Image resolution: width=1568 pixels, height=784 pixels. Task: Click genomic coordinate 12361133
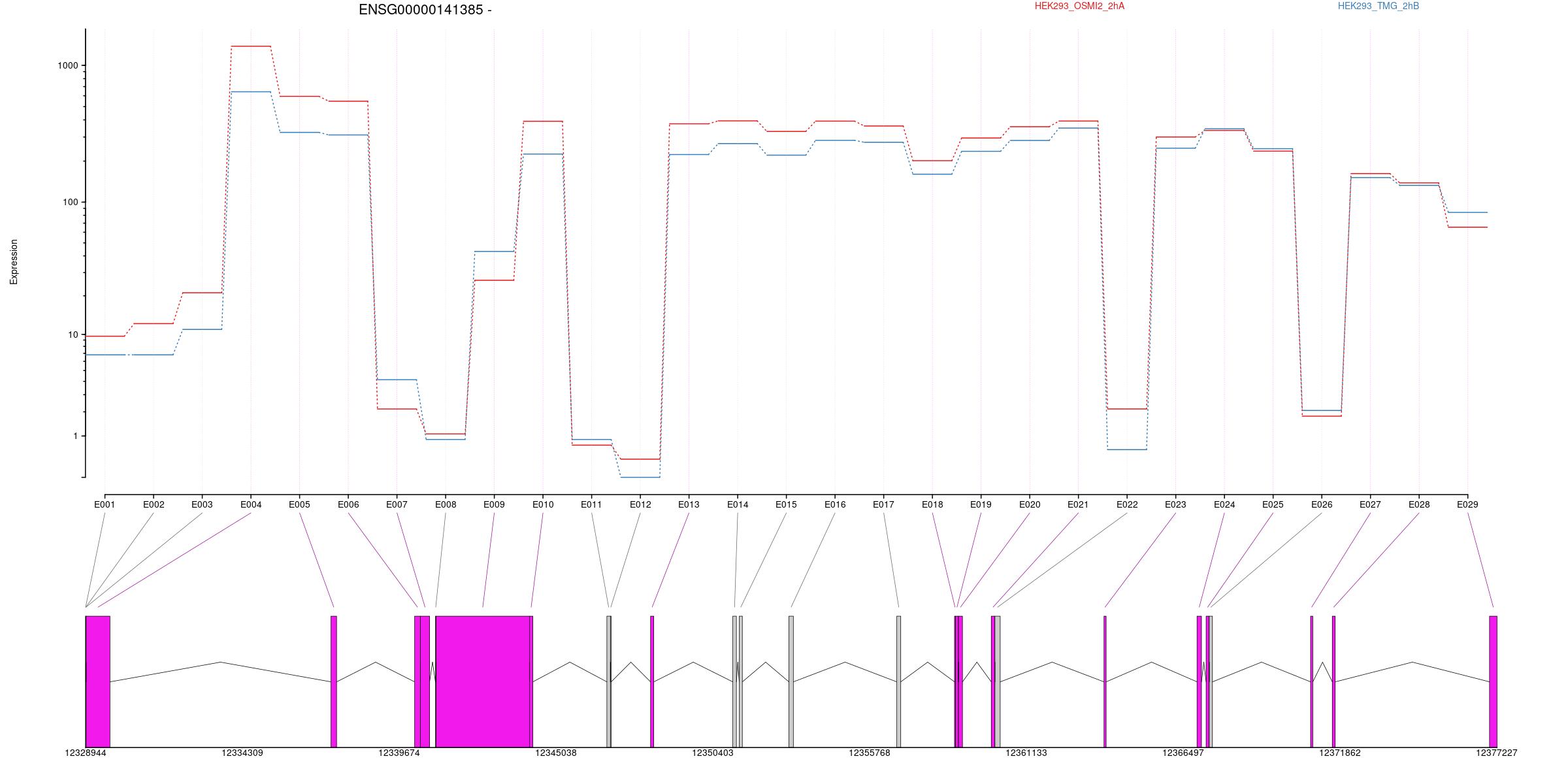pyautogui.click(x=1026, y=753)
